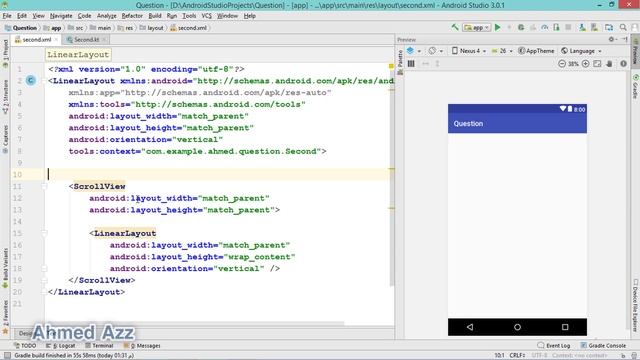Click the class gutter icon on line 2
640x360 pixels.
31,80
